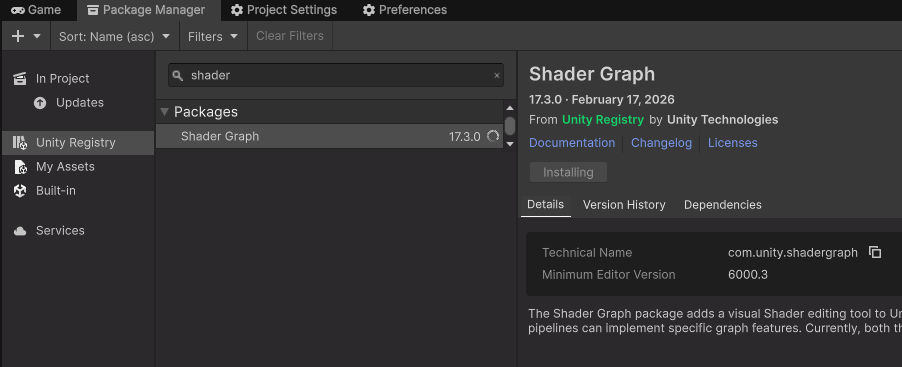The width and height of the screenshot is (902, 367).
Task: Switch to Dependencies tab
Action: click(x=723, y=205)
